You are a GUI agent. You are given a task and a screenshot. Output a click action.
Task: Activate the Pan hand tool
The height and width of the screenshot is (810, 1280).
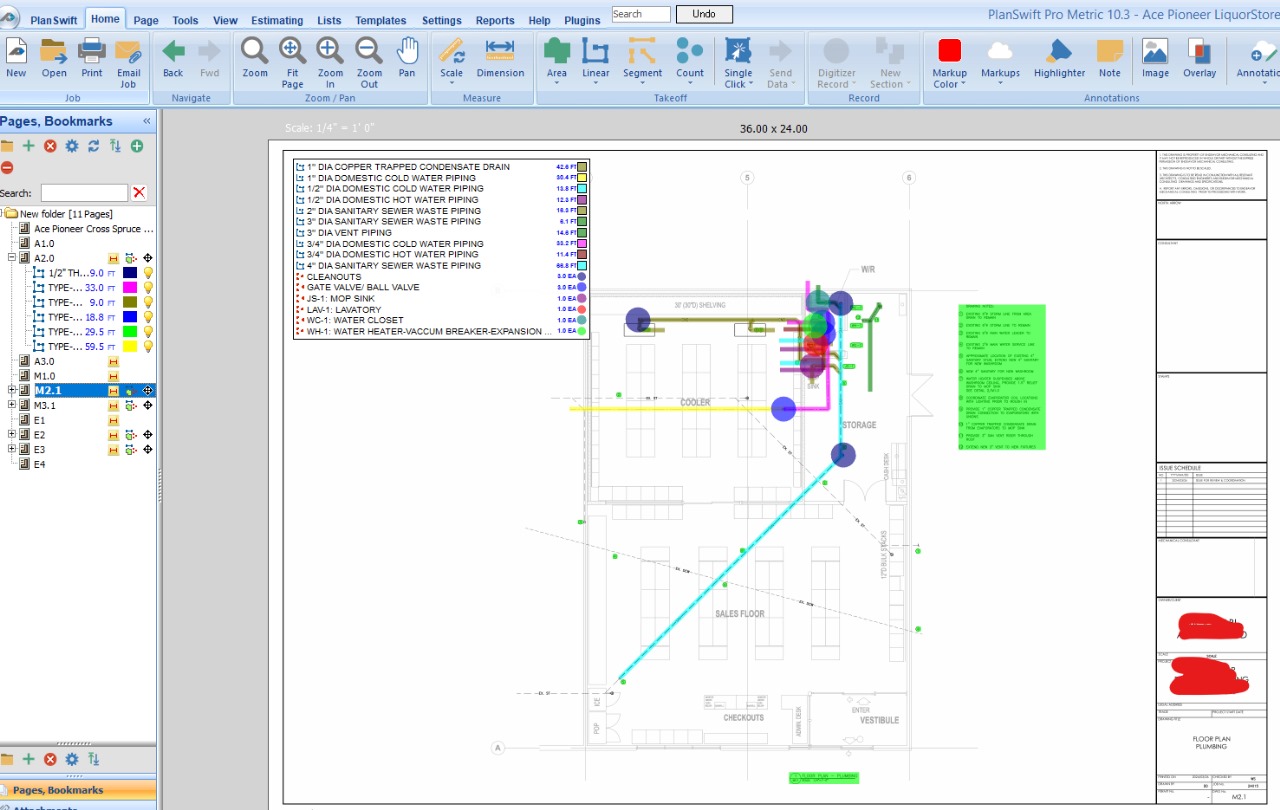pyautogui.click(x=407, y=58)
